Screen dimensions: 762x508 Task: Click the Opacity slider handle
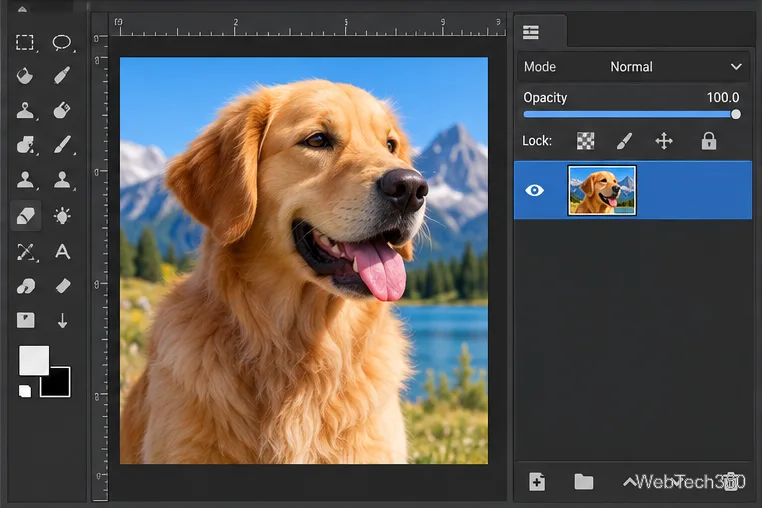click(x=736, y=114)
